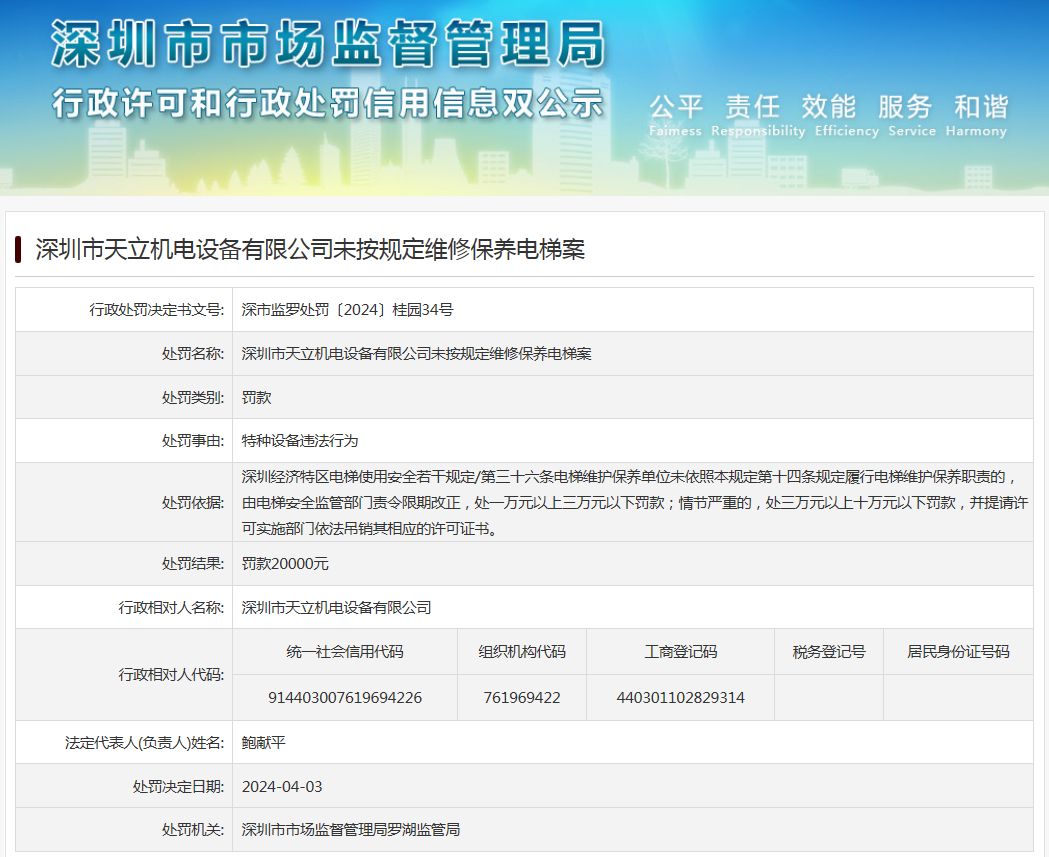Viewport: 1049px width, 857px height.
Task: Click the 组织机构代码 column header
Action: (x=522, y=652)
